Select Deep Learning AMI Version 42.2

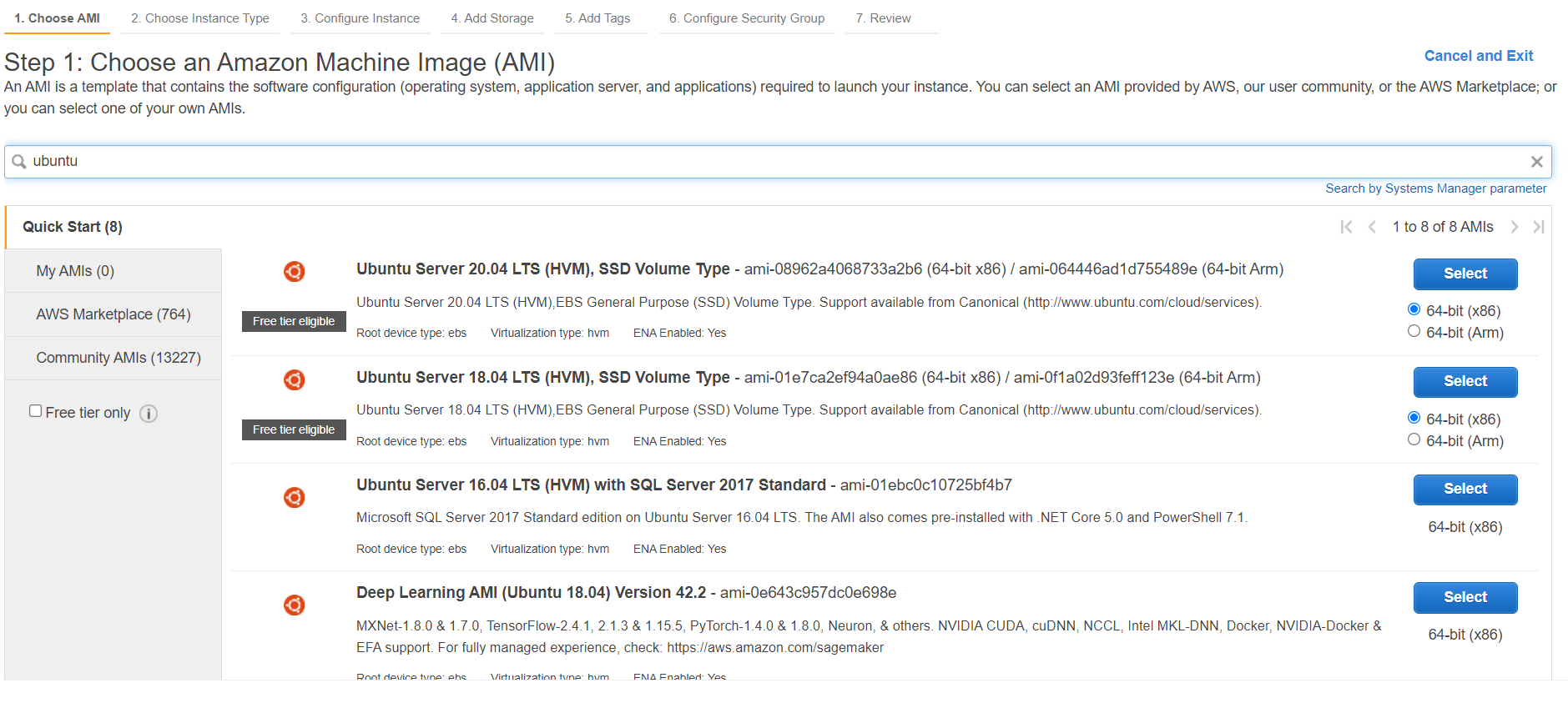click(x=1465, y=597)
